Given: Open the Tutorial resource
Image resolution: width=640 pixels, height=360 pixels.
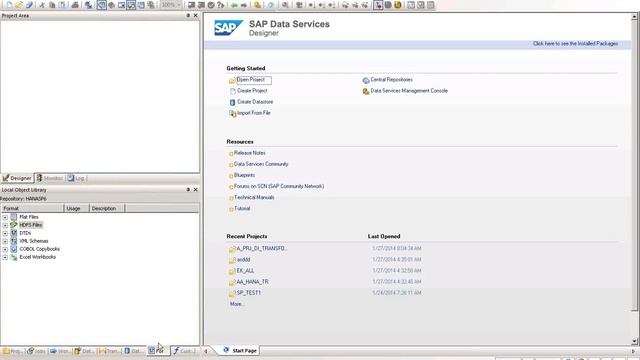Looking at the screenshot, I should [x=242, y=208].
